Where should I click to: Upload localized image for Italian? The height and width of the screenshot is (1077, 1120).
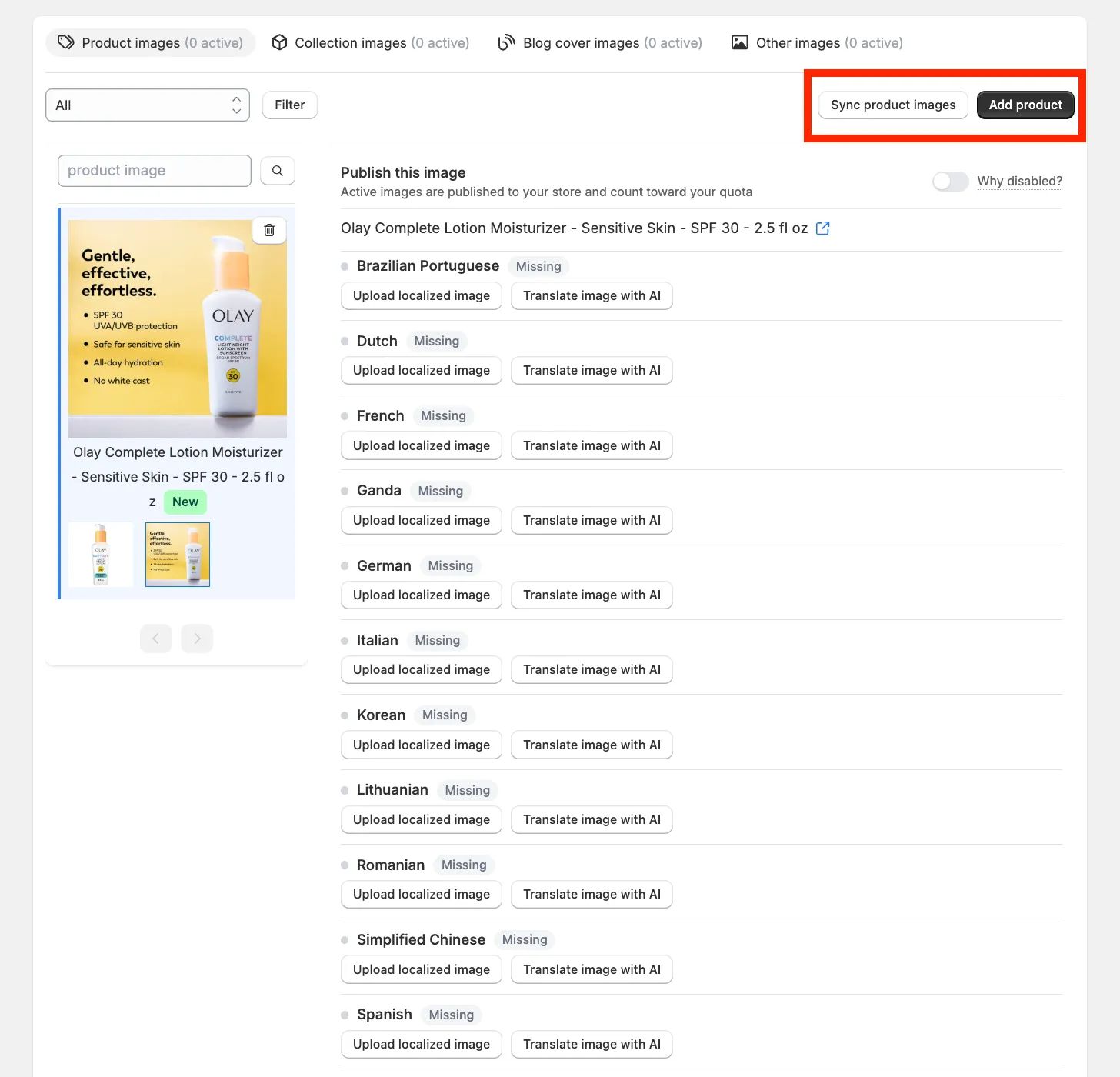point(422,670)
